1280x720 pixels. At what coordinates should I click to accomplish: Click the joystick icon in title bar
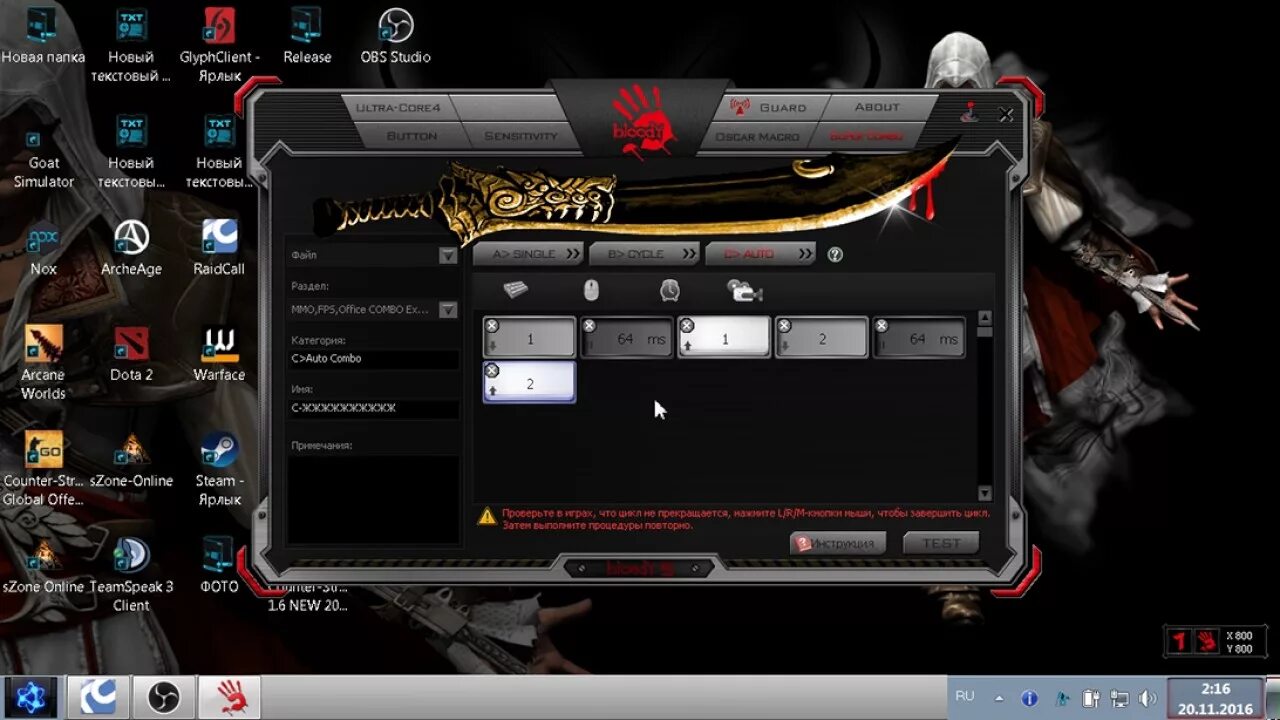969,113
